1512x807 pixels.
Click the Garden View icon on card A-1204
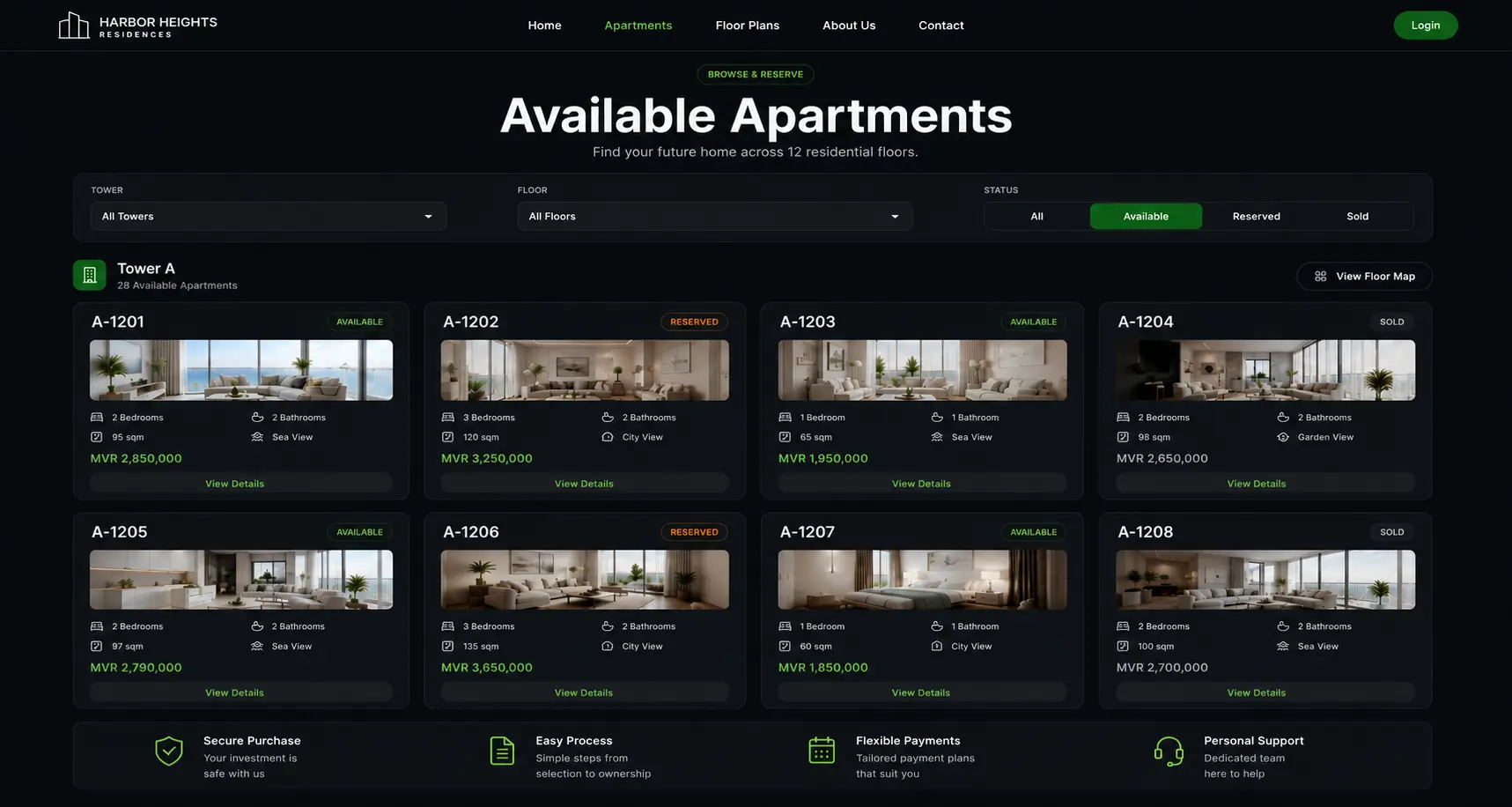(x=1283, y=437)
